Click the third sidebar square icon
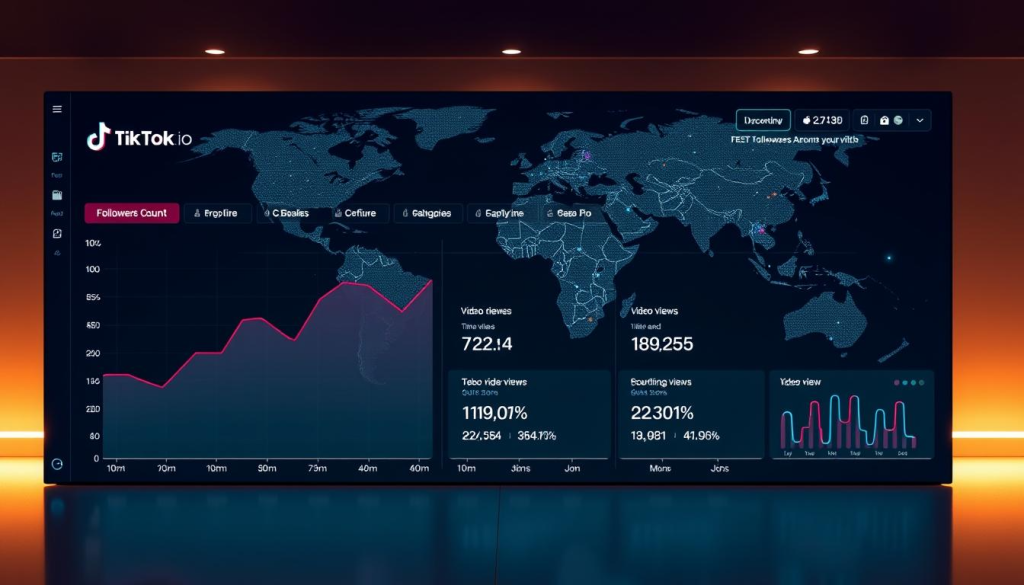 tap(57, 233)
